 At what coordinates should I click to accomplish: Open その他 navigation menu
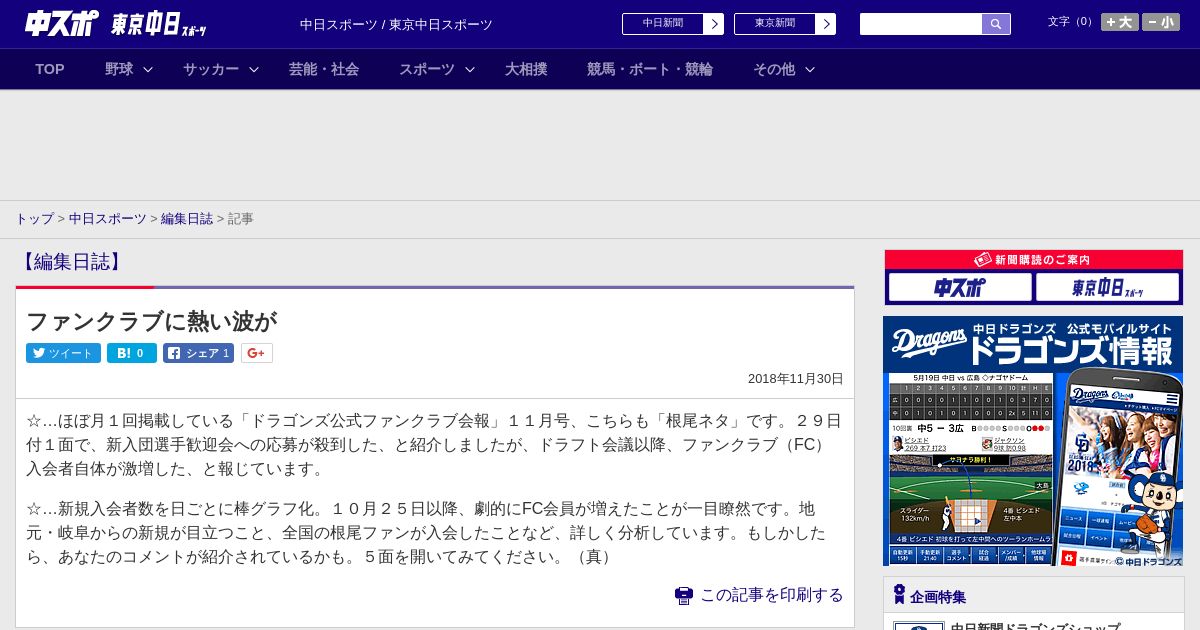[x=774, y=69]
